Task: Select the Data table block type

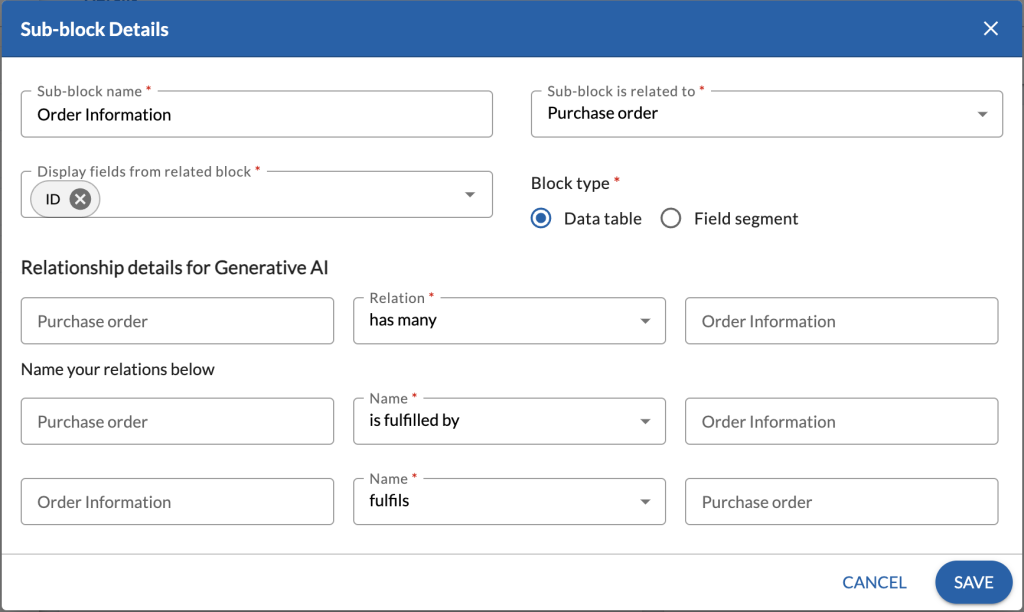Action: tap(541, 218)
